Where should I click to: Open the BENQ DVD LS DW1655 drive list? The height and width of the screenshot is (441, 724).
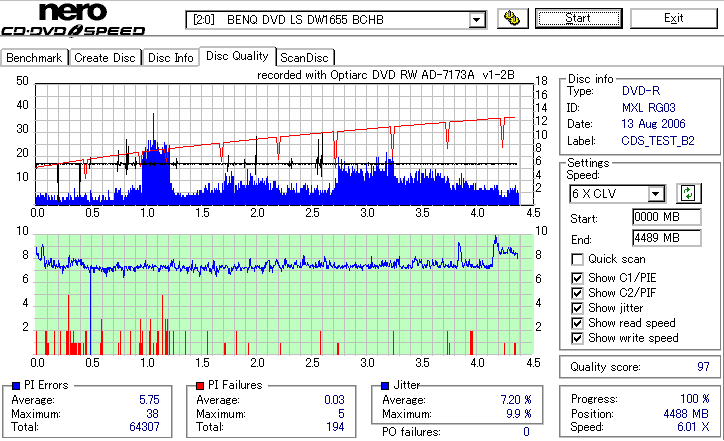pyautogui.click(x=336, y=20)
